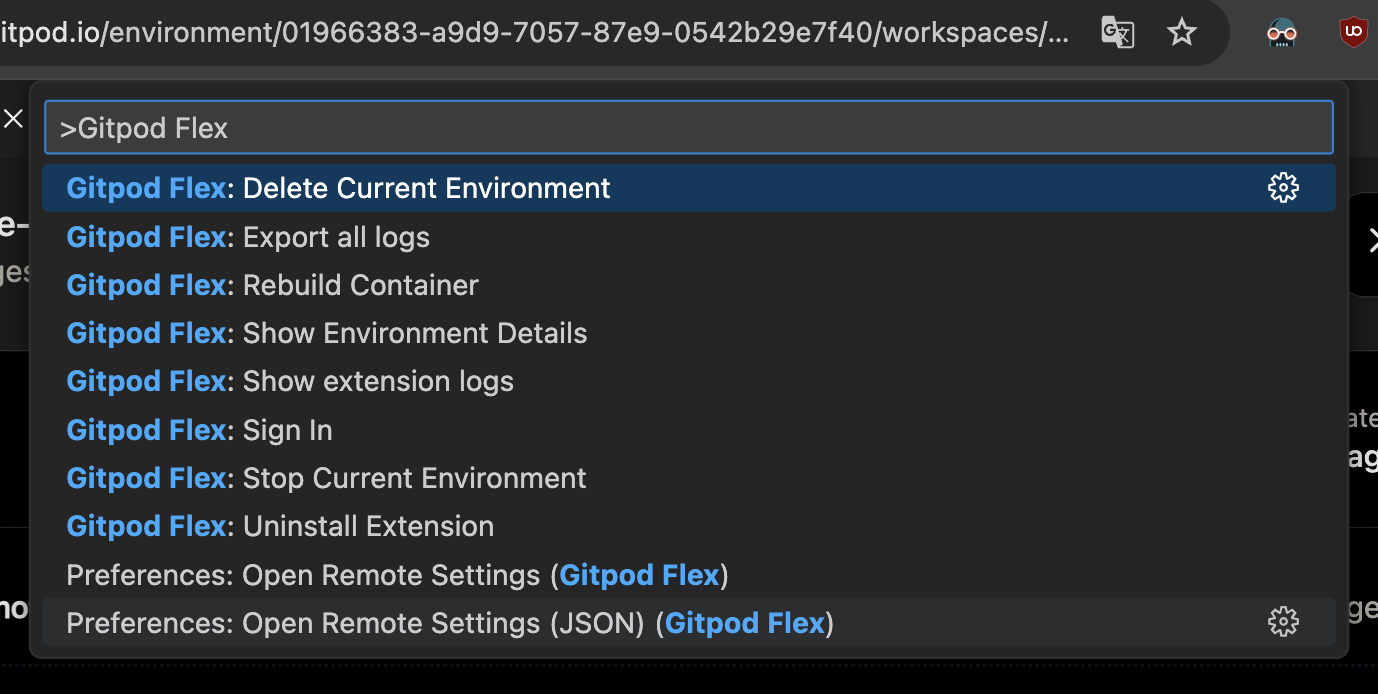Bookmark the page with the star icon
The width and height of the screenshot is (1378, 694).
(1182, 33)
